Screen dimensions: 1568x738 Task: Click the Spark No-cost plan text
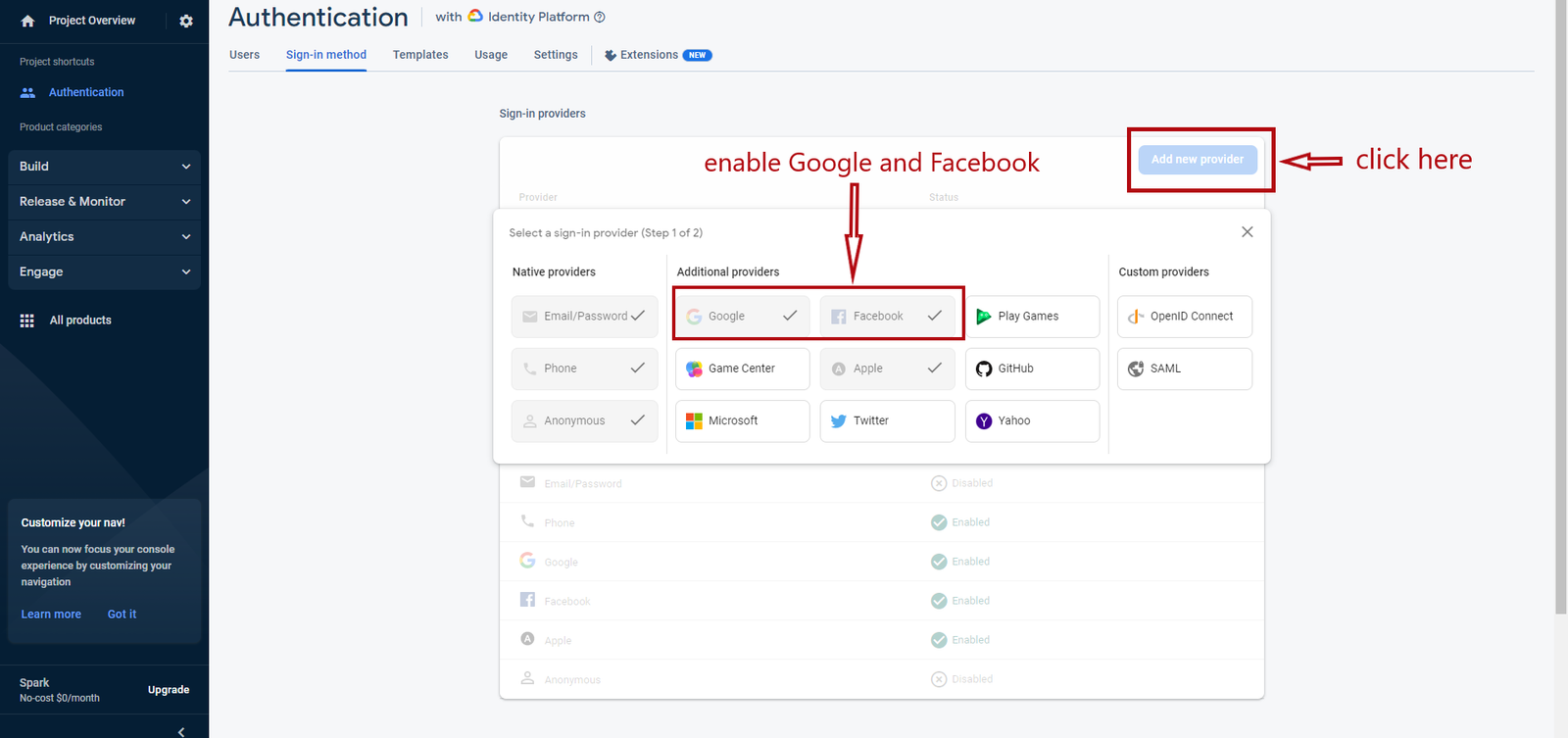click(60, 690)
